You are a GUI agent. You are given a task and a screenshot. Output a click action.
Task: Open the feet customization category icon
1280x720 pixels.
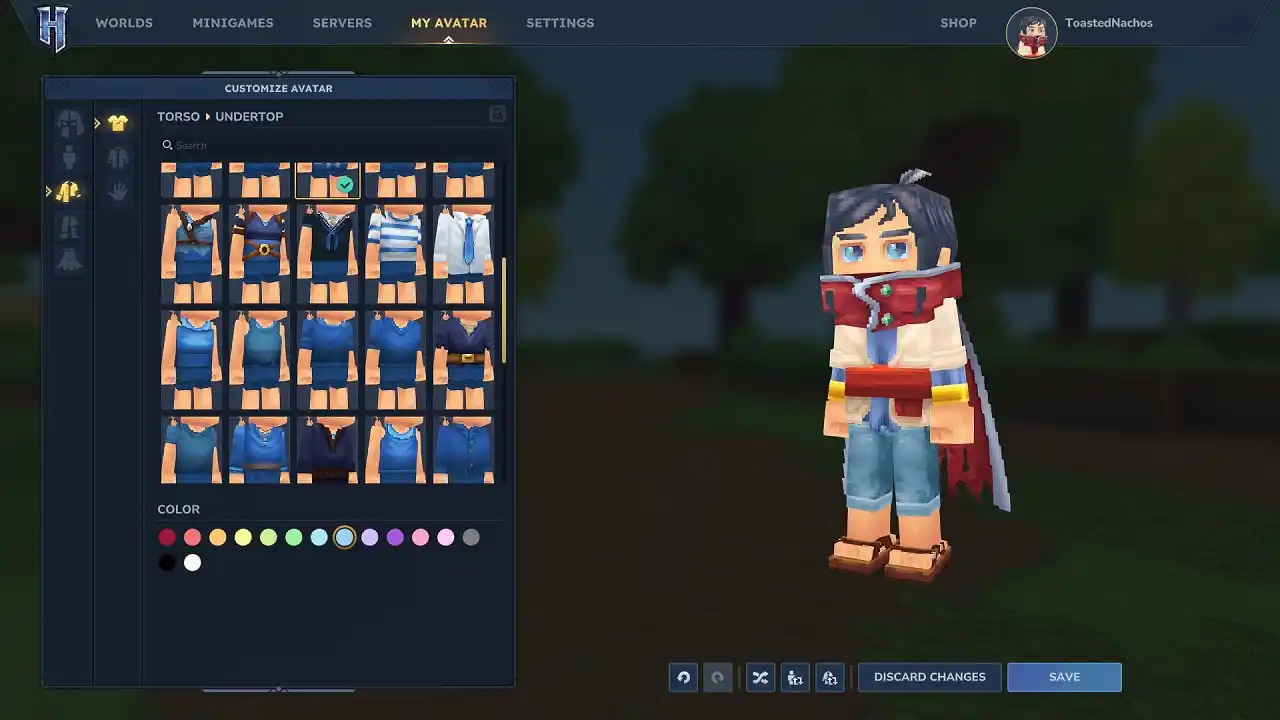tap(70, 260)
